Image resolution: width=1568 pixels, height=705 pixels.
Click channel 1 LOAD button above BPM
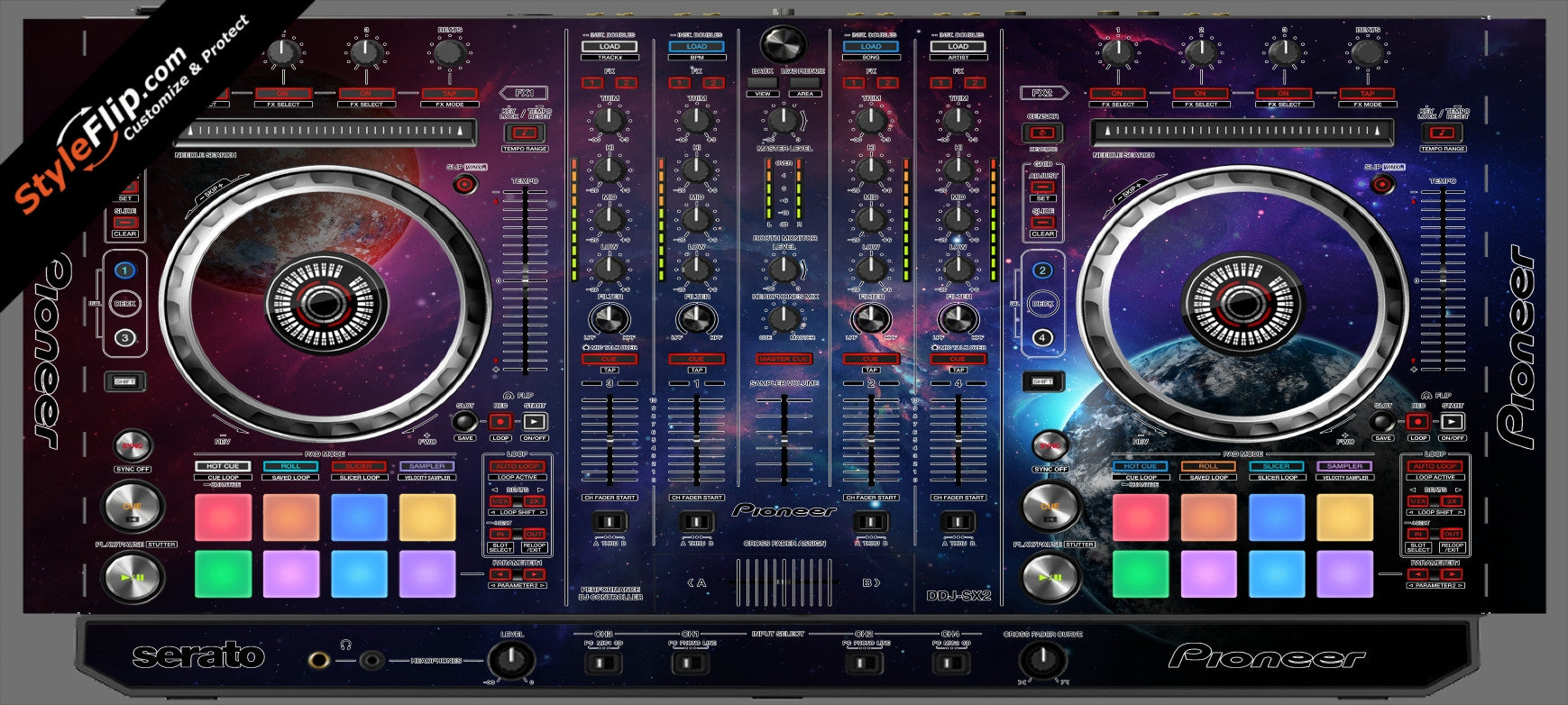696,46
